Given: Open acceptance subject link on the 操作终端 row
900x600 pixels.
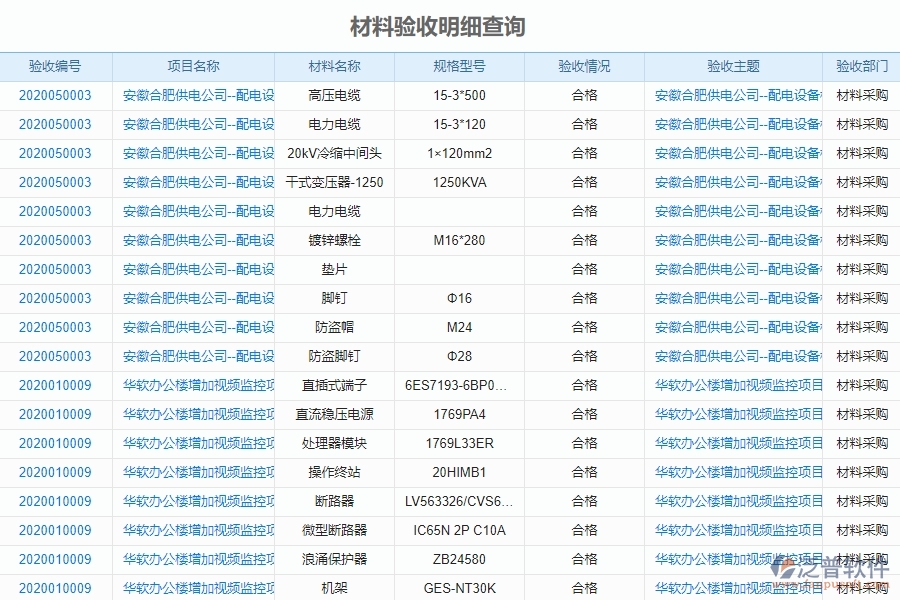Looking at the screenshot, I should (x=733, y=472).
